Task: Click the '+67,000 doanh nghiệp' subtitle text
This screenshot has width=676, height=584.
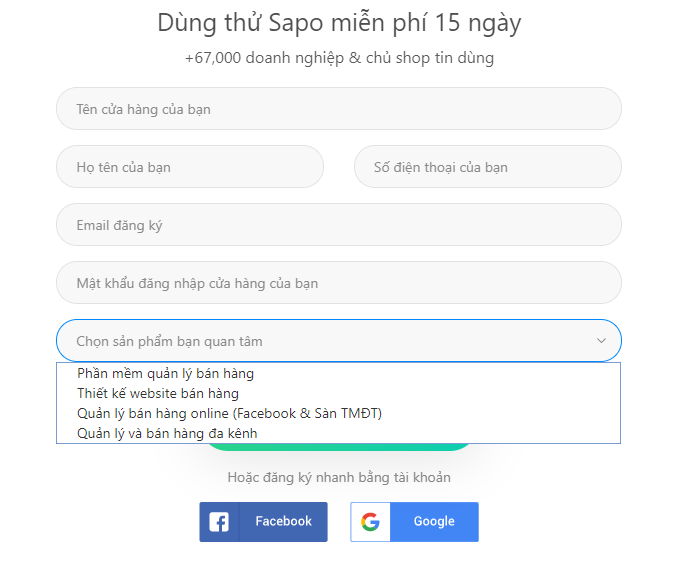Action: [x=264, y=58]
